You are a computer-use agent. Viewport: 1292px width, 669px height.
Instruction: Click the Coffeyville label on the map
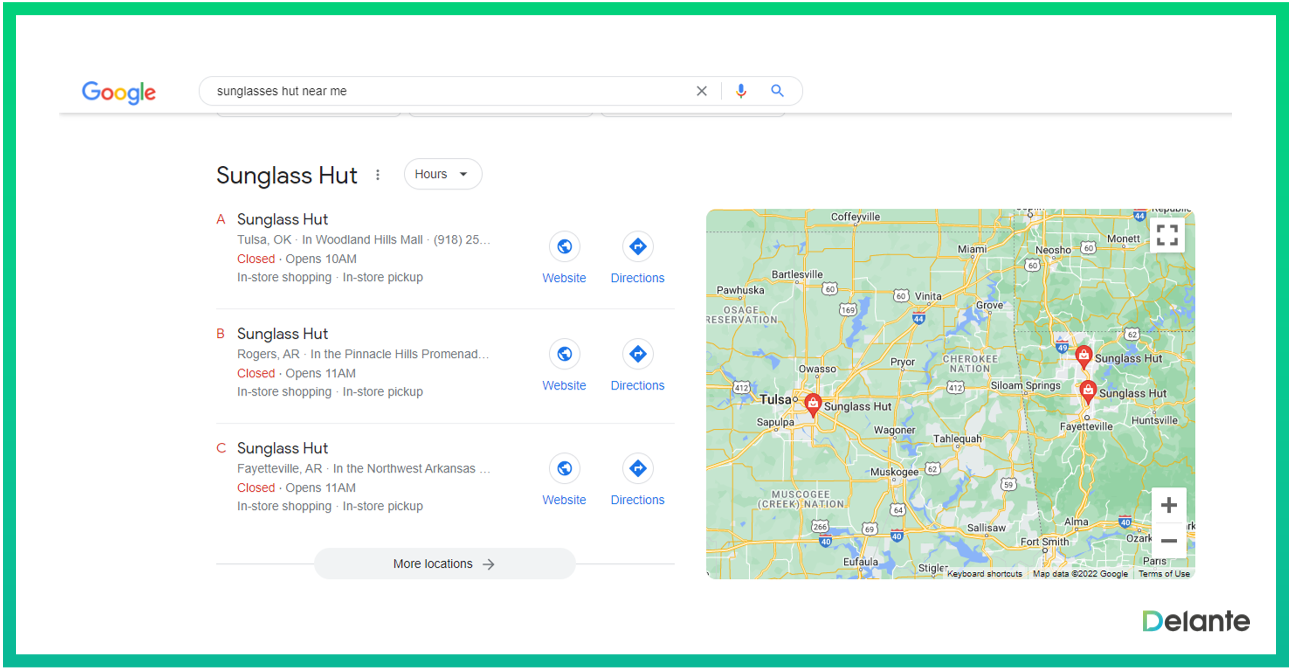click(855, 217)
